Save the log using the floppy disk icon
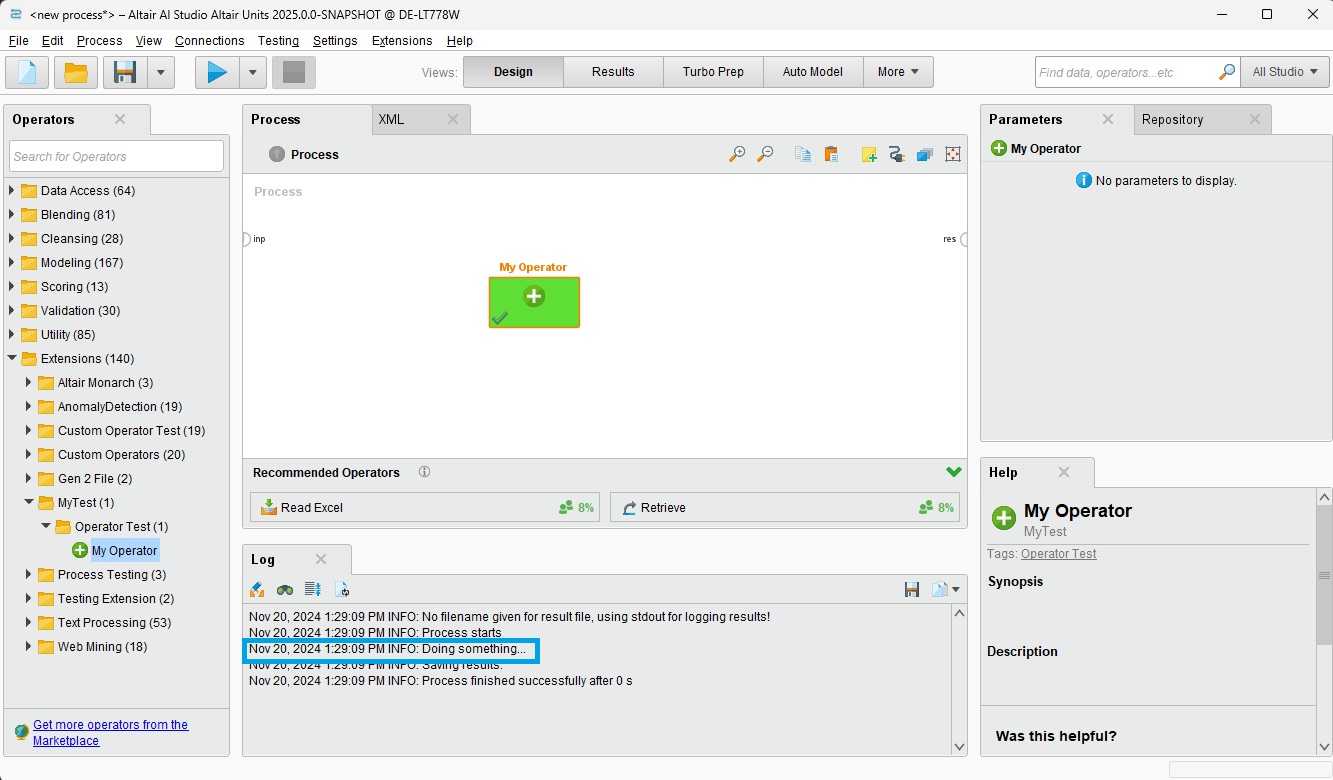 point(911,590)
